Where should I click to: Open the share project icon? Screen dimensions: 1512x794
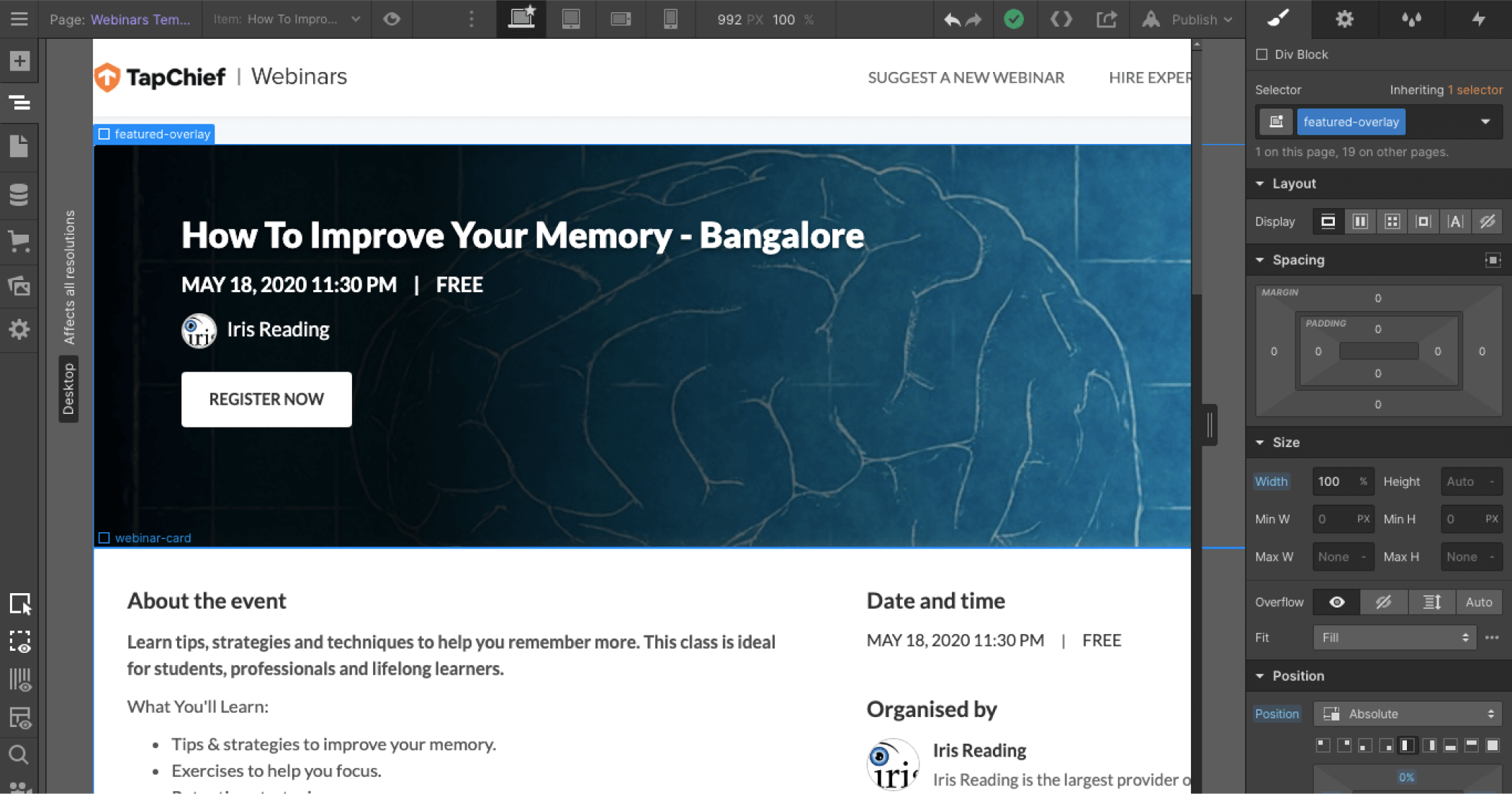click(1107, 19)
